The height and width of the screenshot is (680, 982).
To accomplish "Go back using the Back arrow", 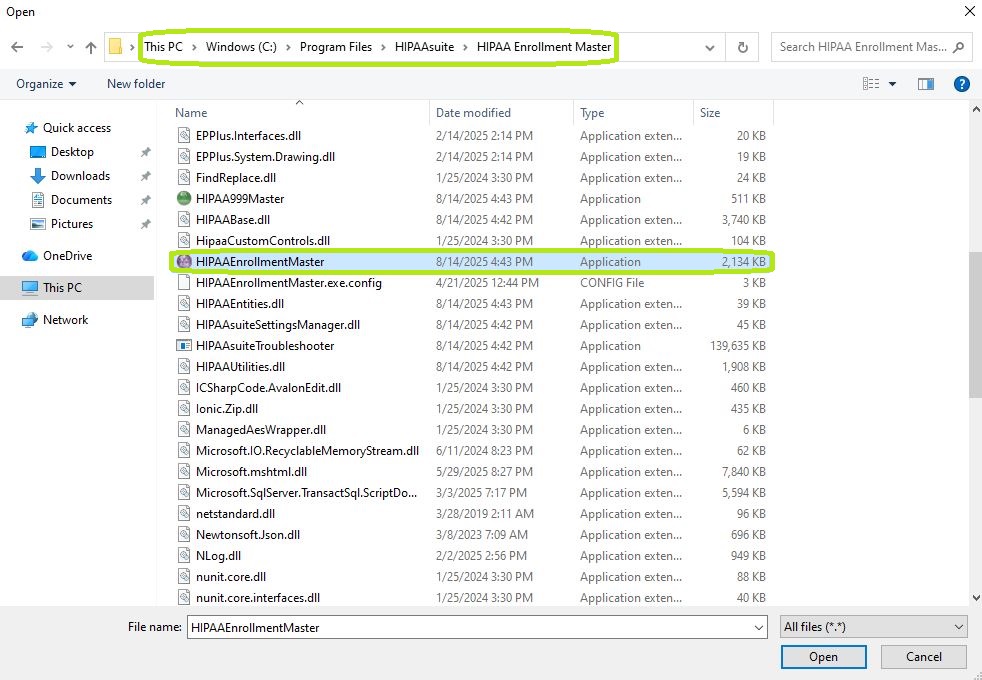I will [x=18, y=47].
